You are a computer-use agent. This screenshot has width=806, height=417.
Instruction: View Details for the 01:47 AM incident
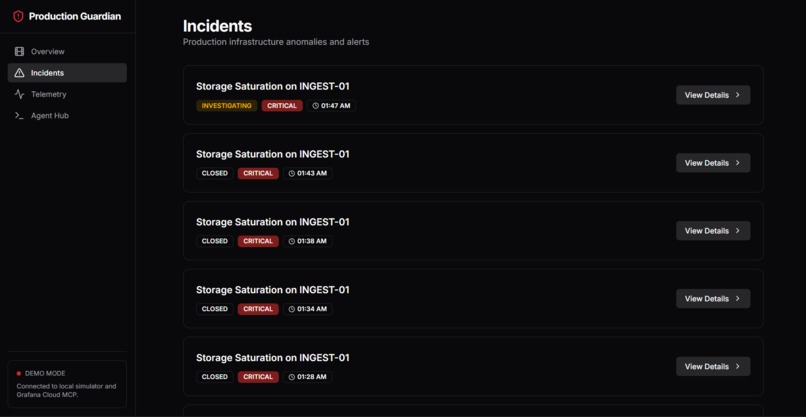713,95
